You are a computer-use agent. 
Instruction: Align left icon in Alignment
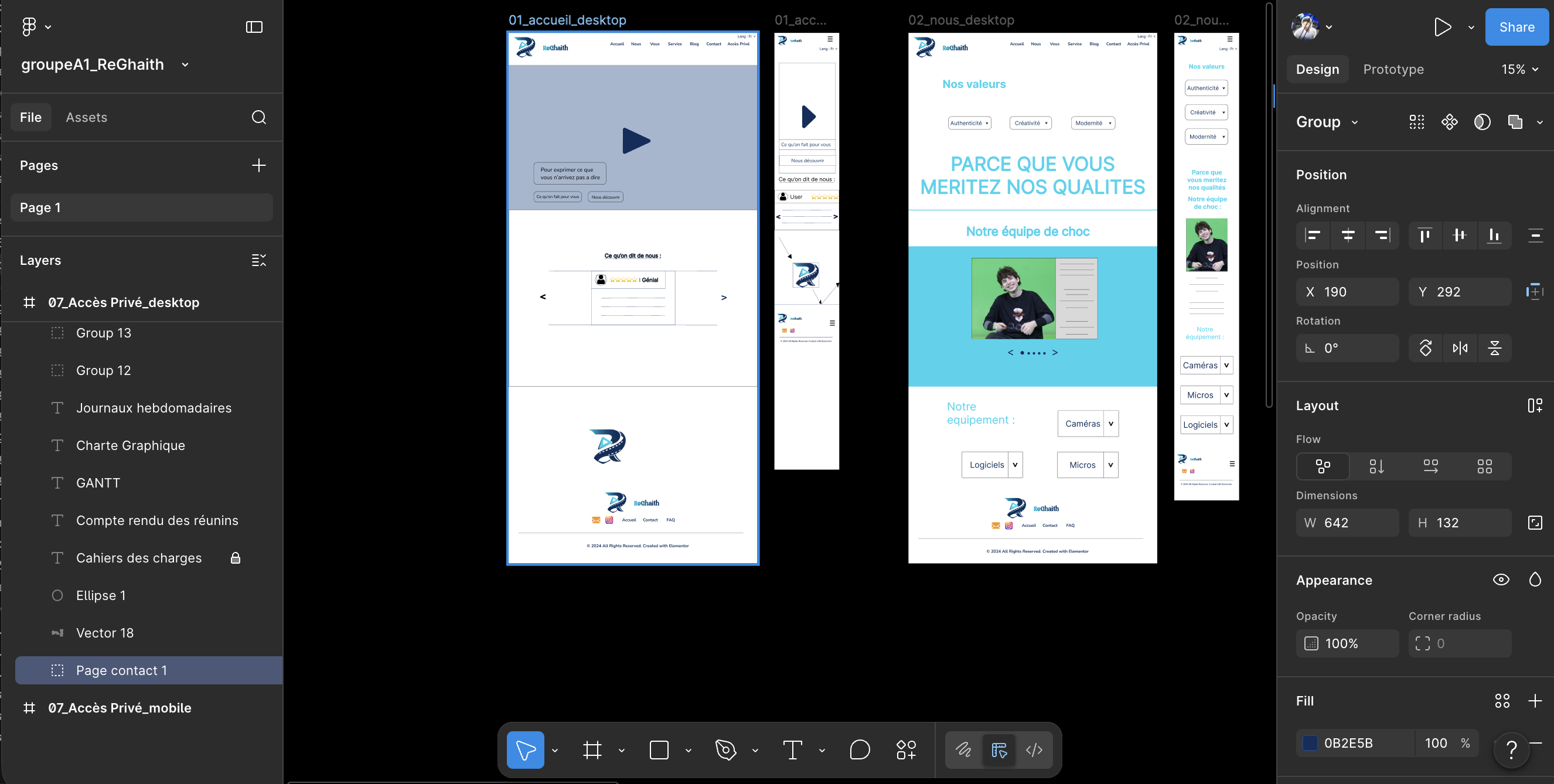click(1313, 235)
